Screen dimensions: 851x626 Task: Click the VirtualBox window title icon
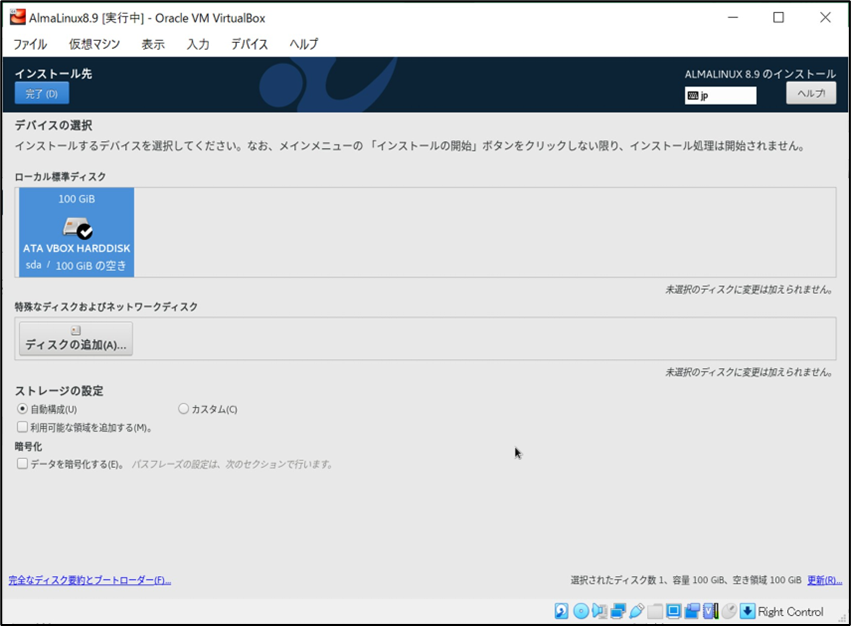pos(17,17)
